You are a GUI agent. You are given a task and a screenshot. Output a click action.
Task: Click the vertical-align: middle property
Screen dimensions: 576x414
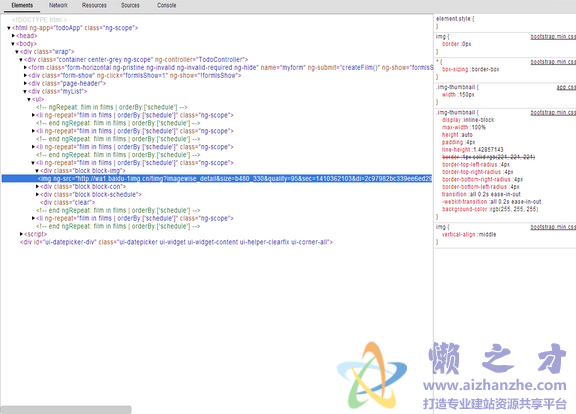(x=469, y=234)
